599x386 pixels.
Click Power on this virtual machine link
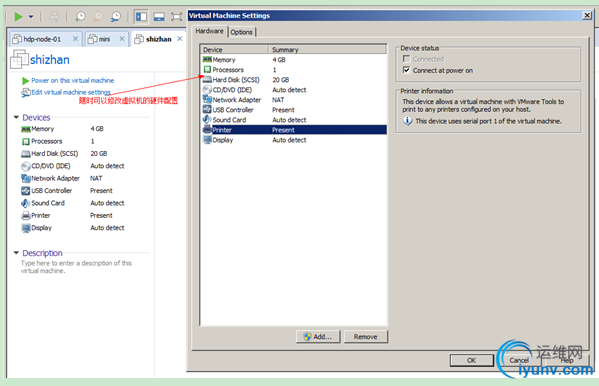click(72, 81)
